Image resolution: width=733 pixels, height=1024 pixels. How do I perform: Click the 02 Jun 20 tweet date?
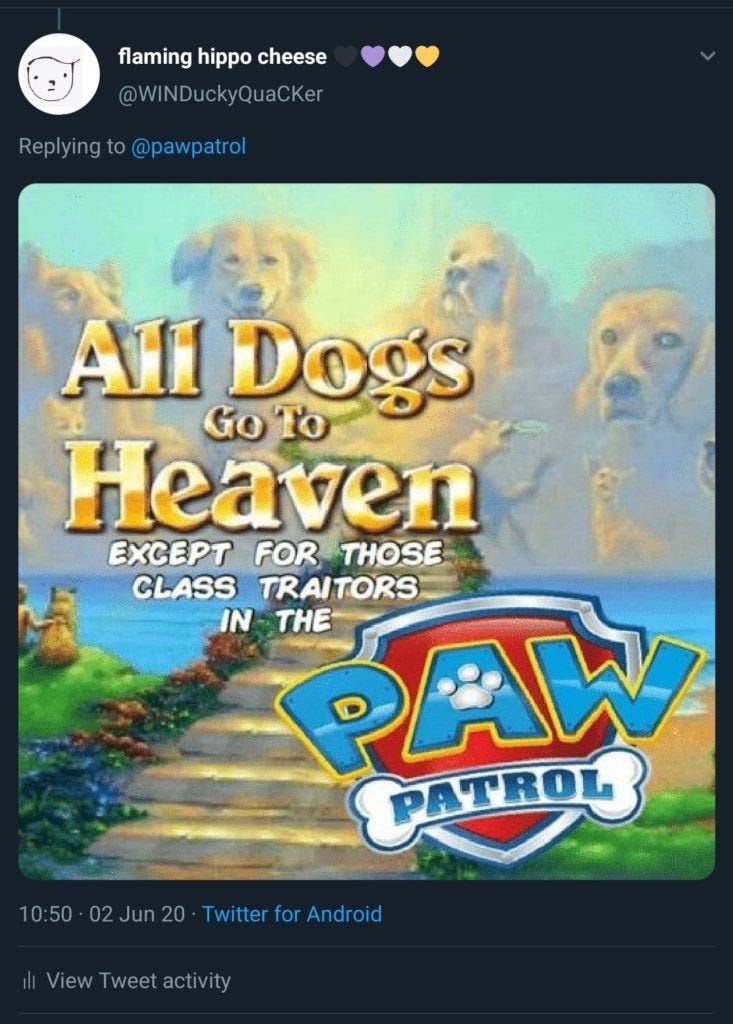pyautogui.click(x=137, y=913)
